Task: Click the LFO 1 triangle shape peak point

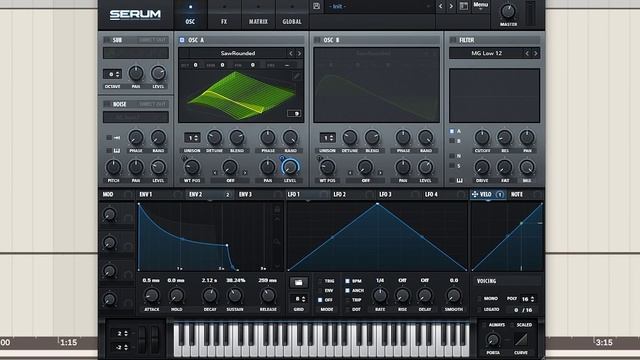Action: click(378, 203)
